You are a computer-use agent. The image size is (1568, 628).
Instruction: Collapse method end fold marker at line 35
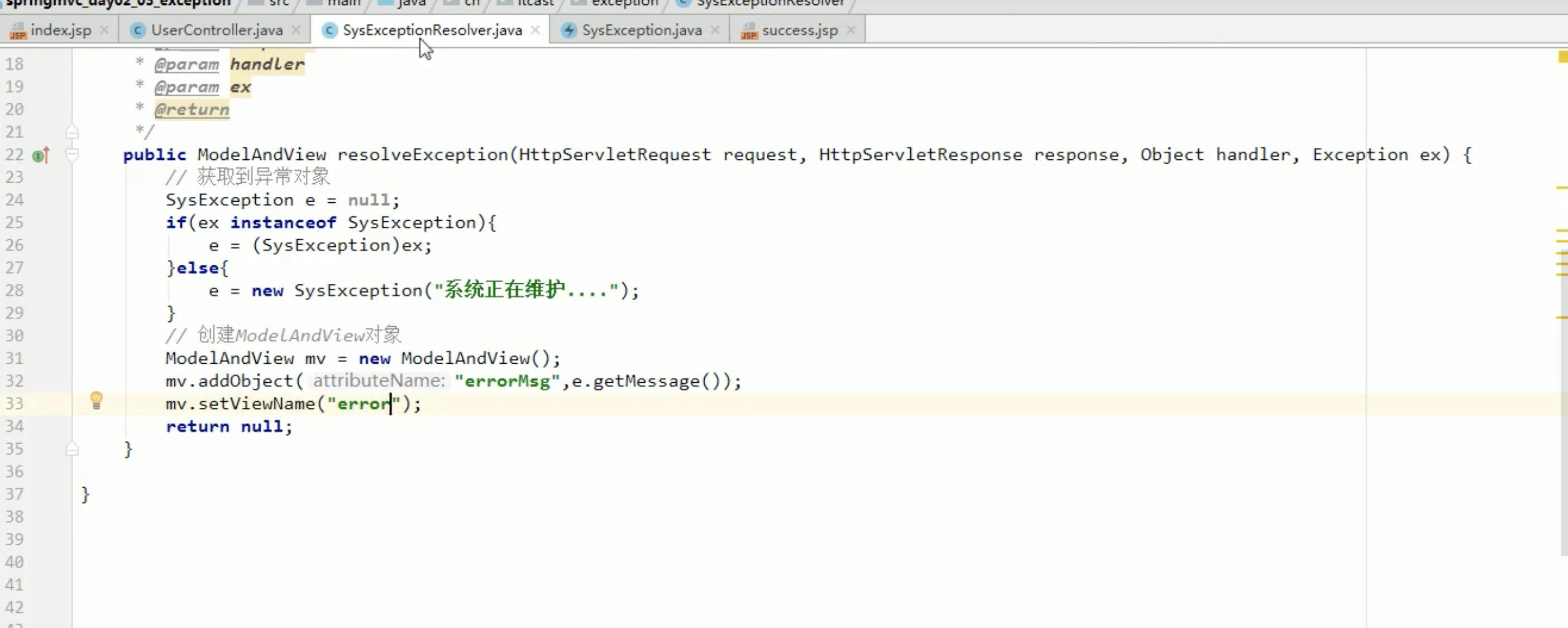coord(72,449)
